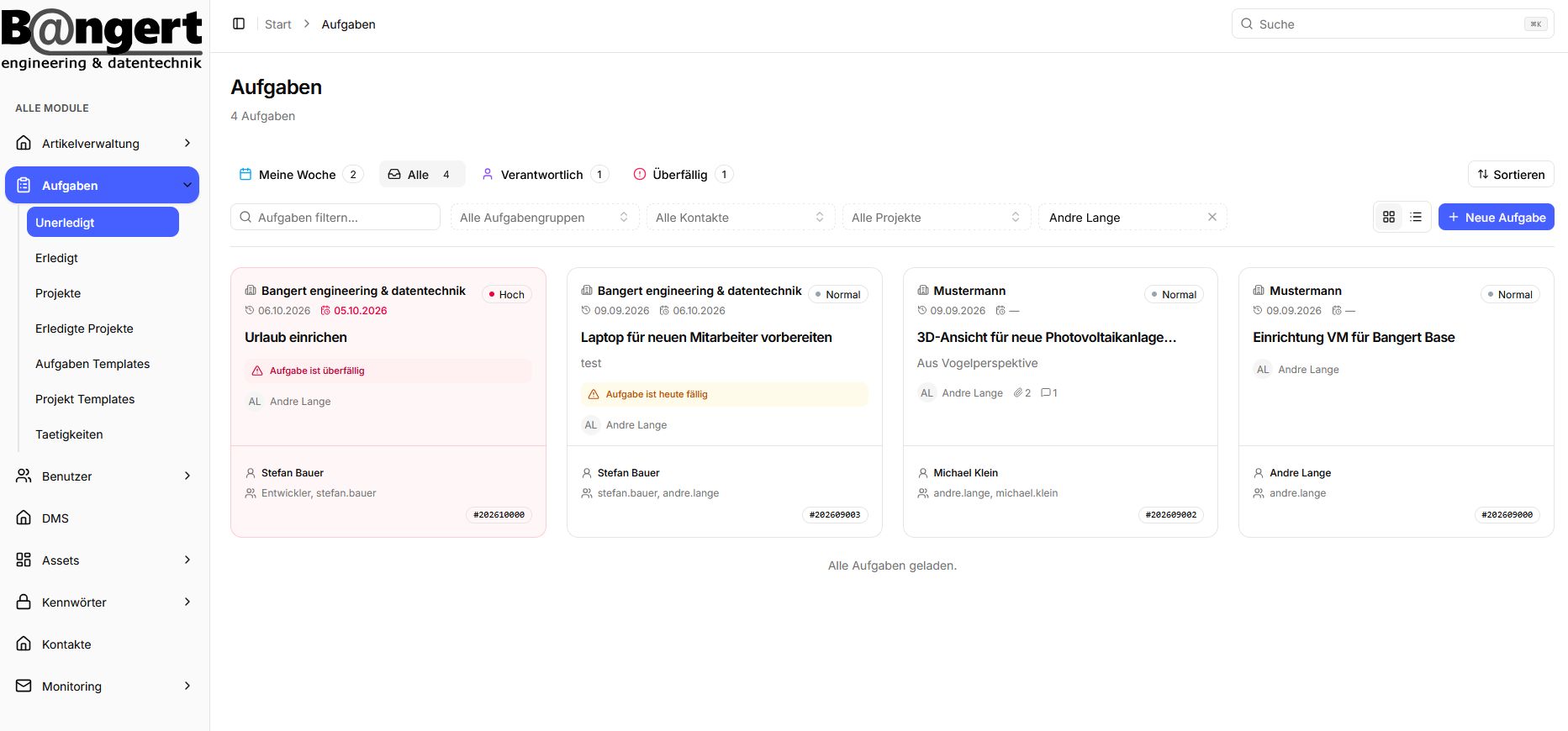Click the warning triangle on overdue notice
This screenshot has height=731, width=1568.
coord(257,371)
